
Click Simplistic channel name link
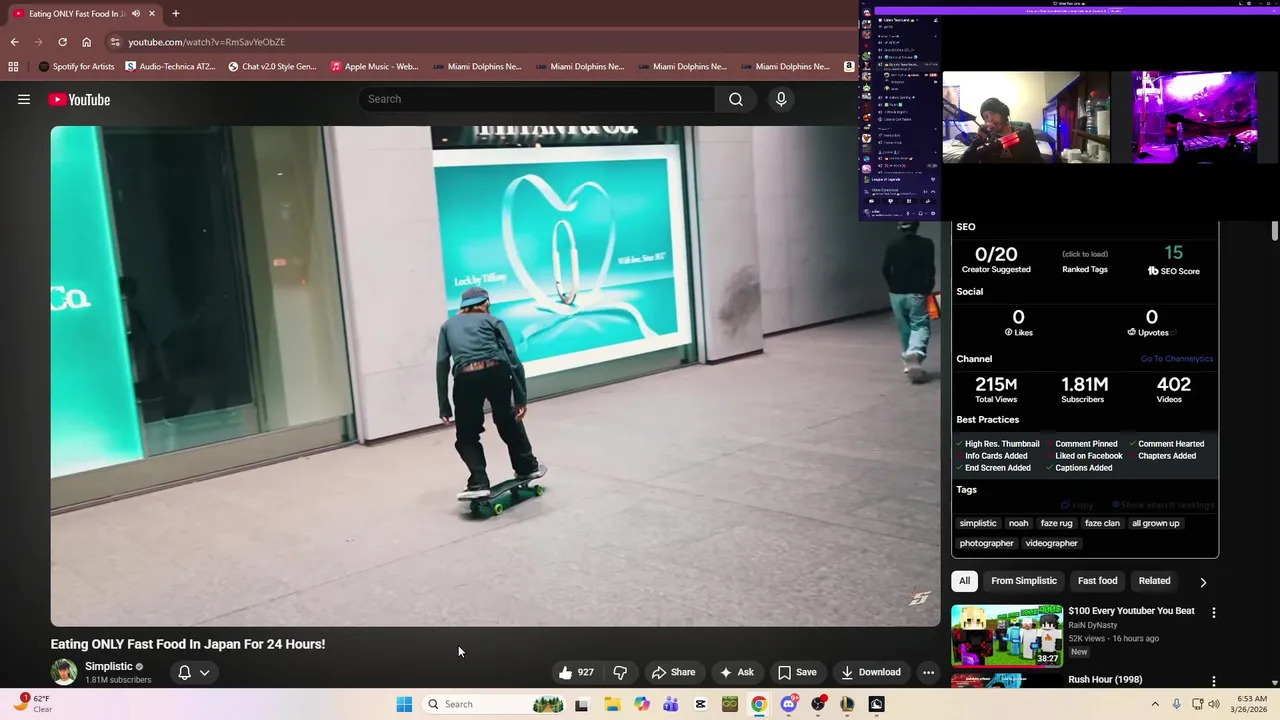108,666
